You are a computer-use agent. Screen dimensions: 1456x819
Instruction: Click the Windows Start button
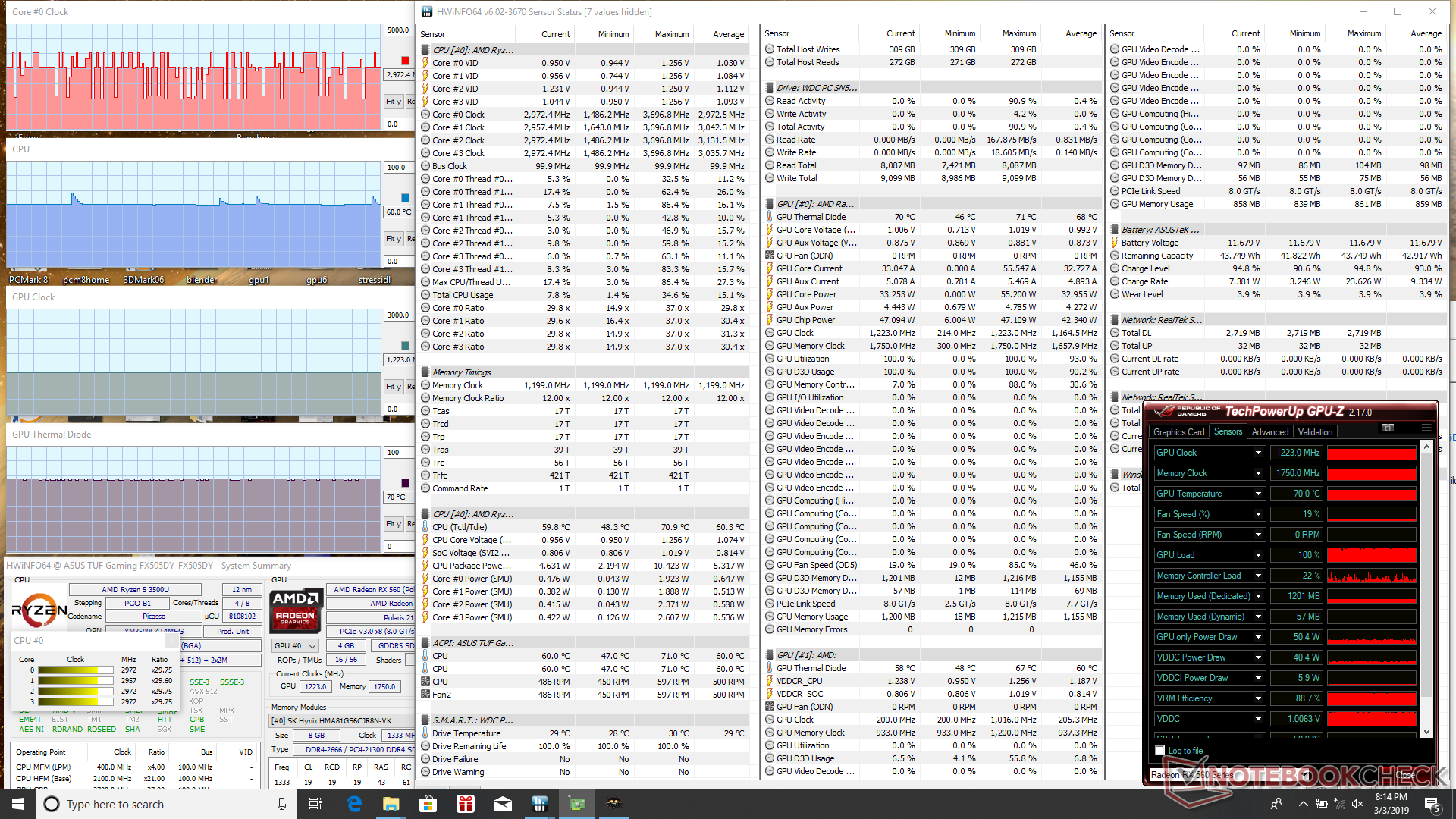tap(18, 804)
